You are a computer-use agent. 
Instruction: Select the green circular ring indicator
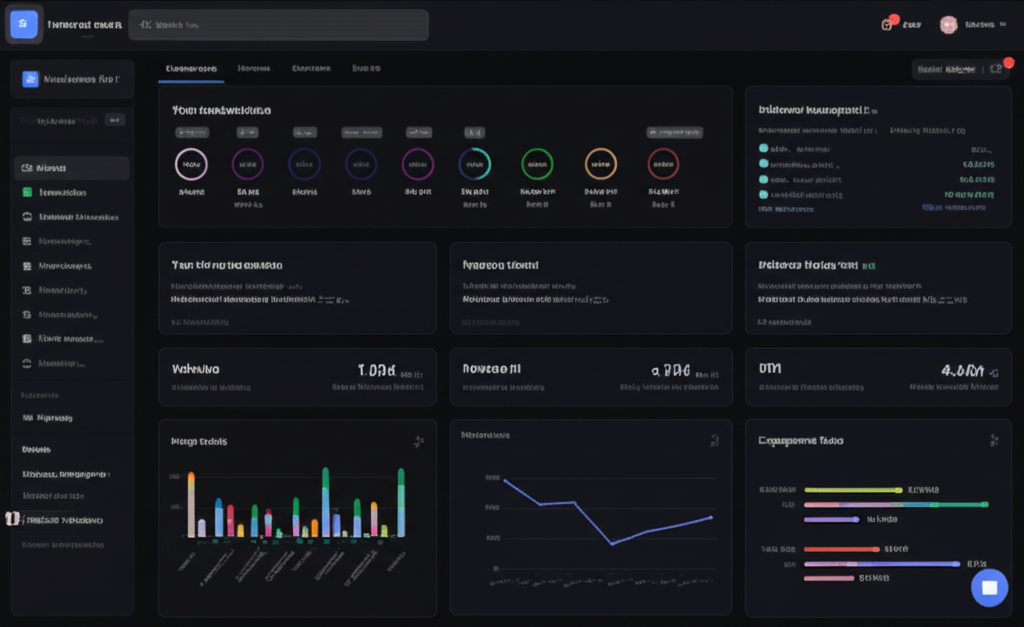(537, 164)
